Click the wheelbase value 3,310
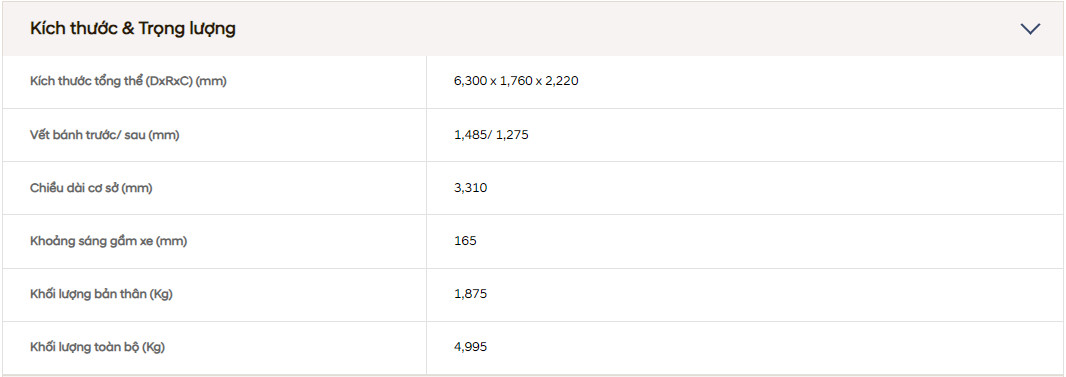Image resolution: width=1066 pixels, height=377 pixels. coord(470,188)
